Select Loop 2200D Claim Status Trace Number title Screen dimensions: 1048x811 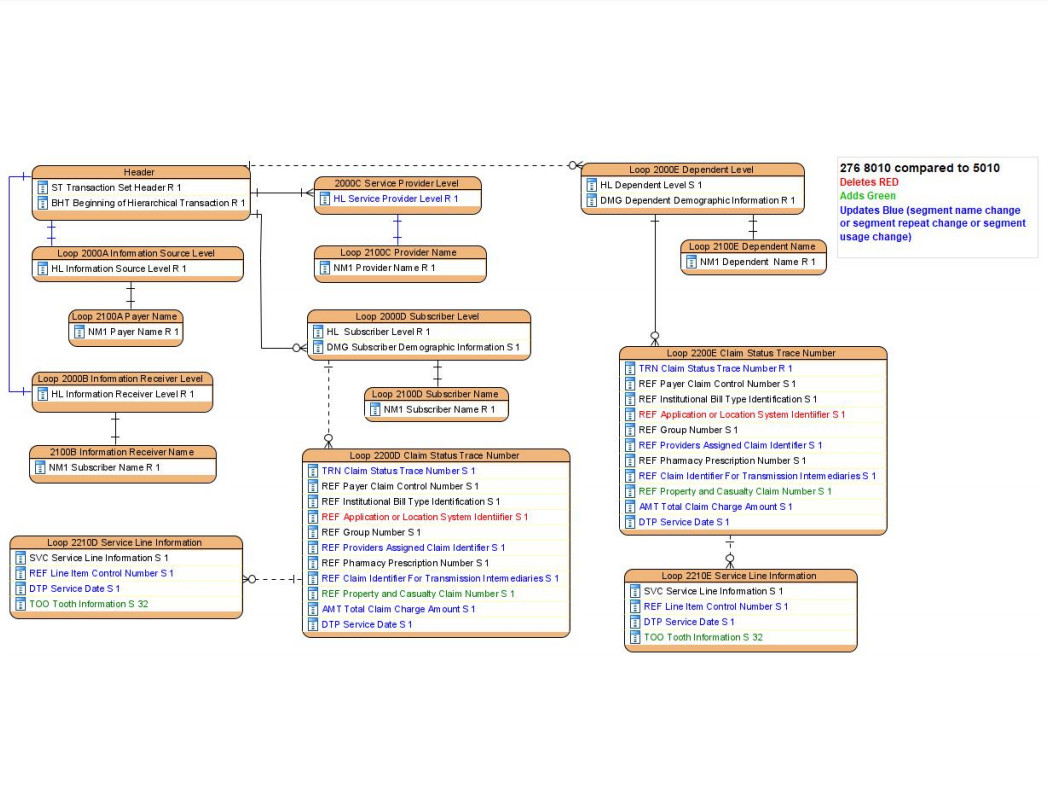(x=434, y=455)
